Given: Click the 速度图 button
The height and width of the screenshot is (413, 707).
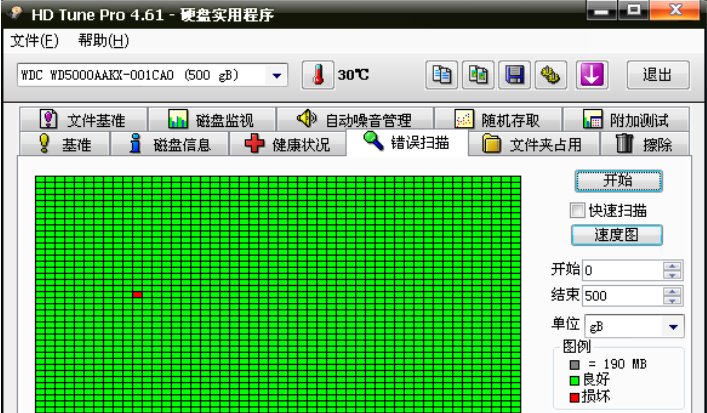Looking at the screenshot, I should pyautogui.click(x=616, y=235).
